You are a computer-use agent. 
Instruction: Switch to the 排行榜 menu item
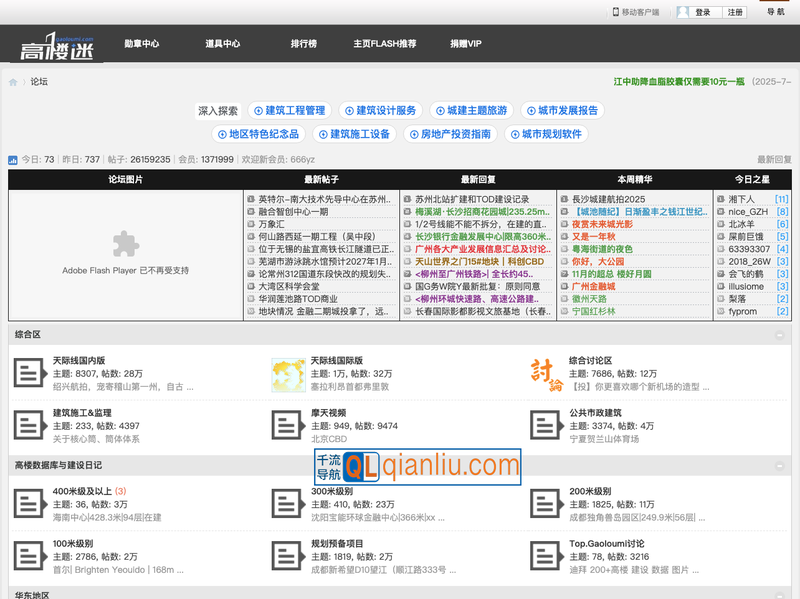point(304,44)
